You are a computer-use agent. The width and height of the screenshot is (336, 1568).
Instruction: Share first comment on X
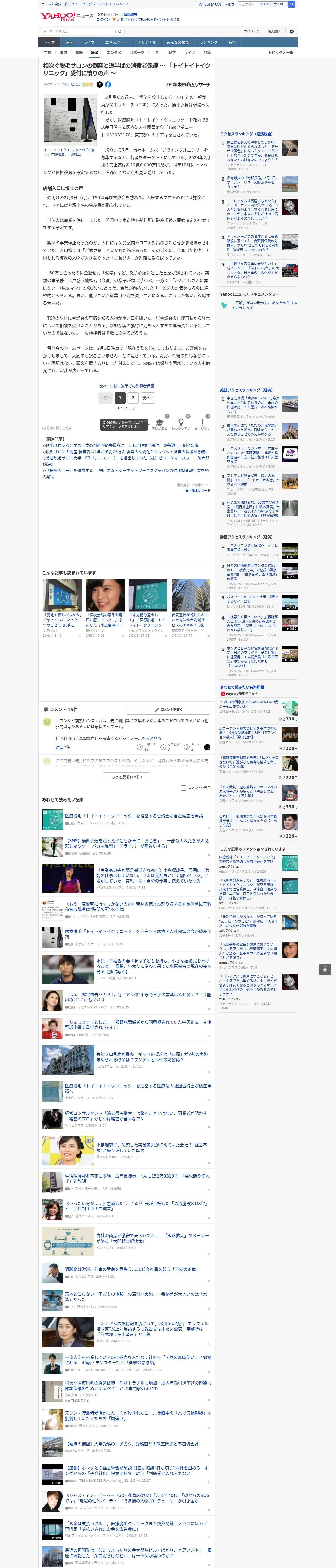coord(207,747)
